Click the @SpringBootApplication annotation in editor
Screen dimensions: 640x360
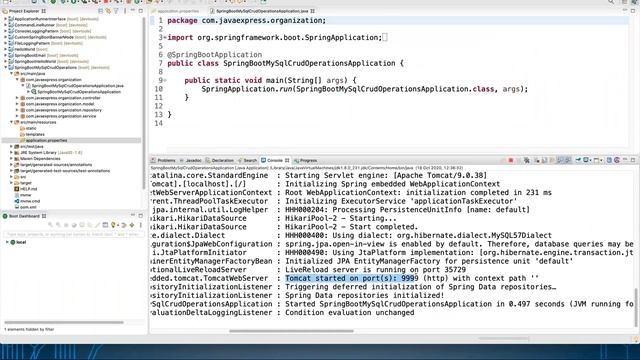215,55
